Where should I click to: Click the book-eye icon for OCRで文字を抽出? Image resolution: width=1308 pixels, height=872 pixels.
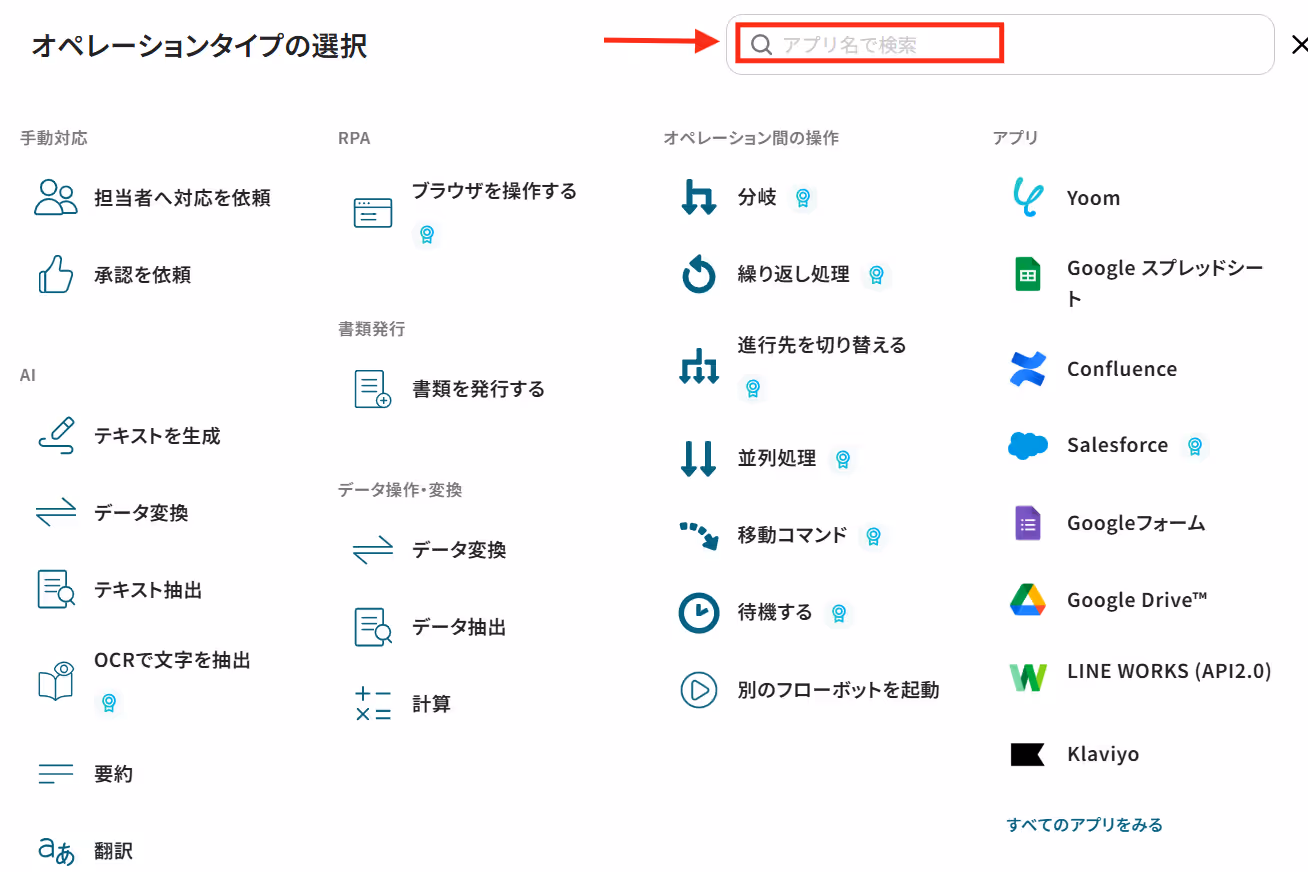coord(56,680)
